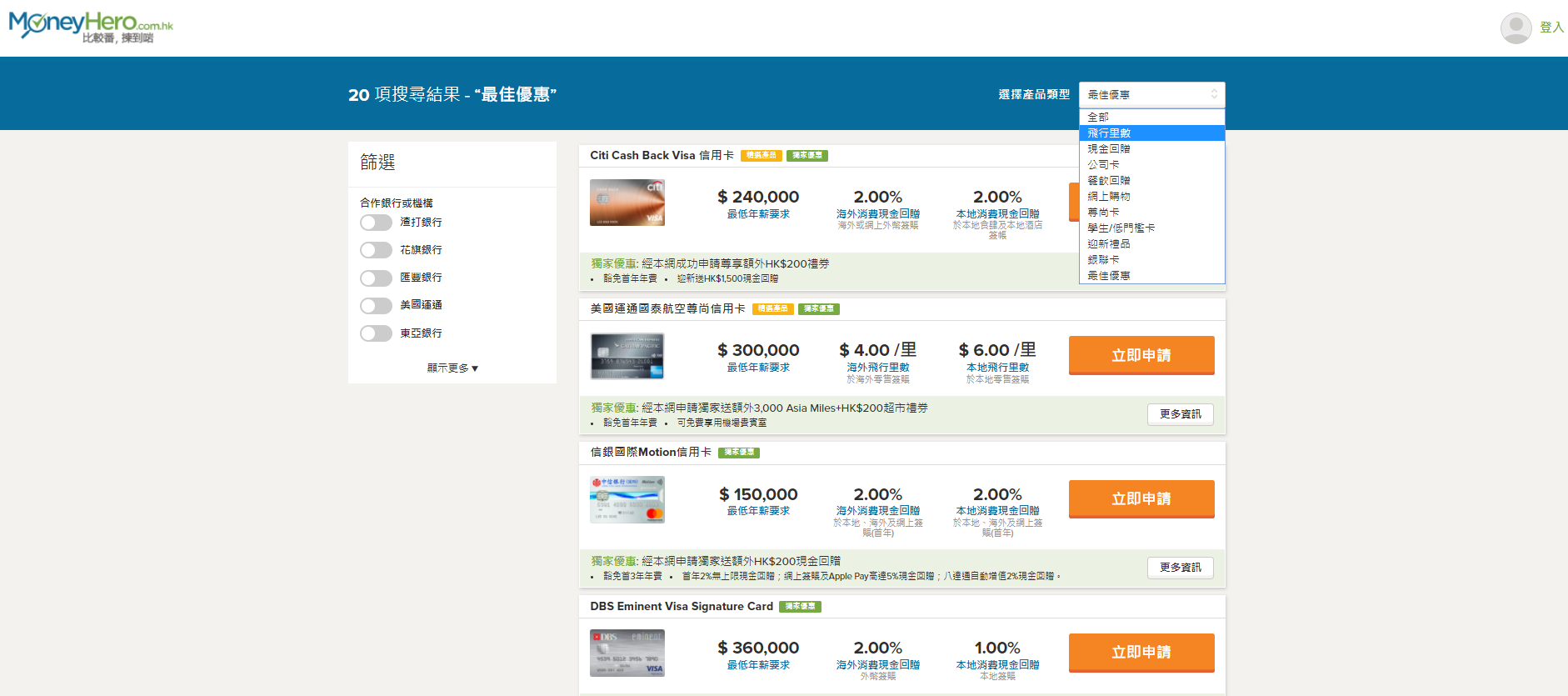Image resolution: width=1568 pixels, height=696 pixels.
Task: Open the 美國運通國泰航空尊尚信用卡 title
Action: [668, 309]
